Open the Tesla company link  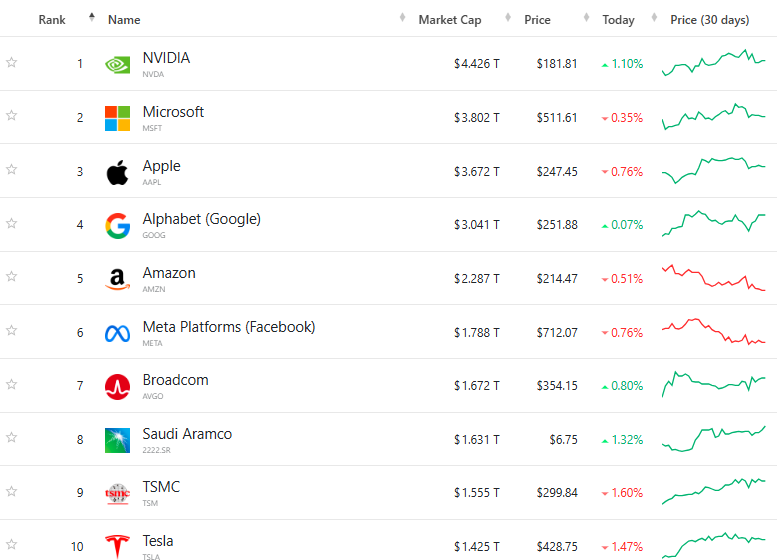pyautogui.click(x=158, y=541)
